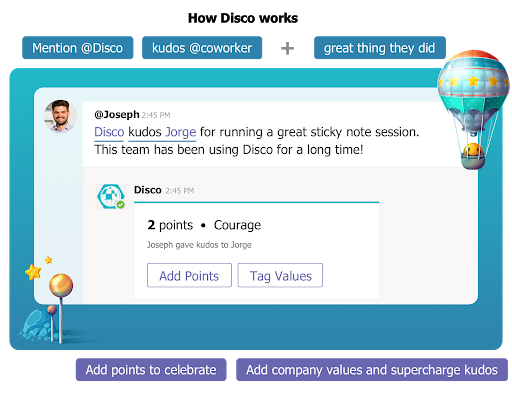Click Add company values and supercharge kudos
This screenshot has height=395, width=512.
coord(372,370)
